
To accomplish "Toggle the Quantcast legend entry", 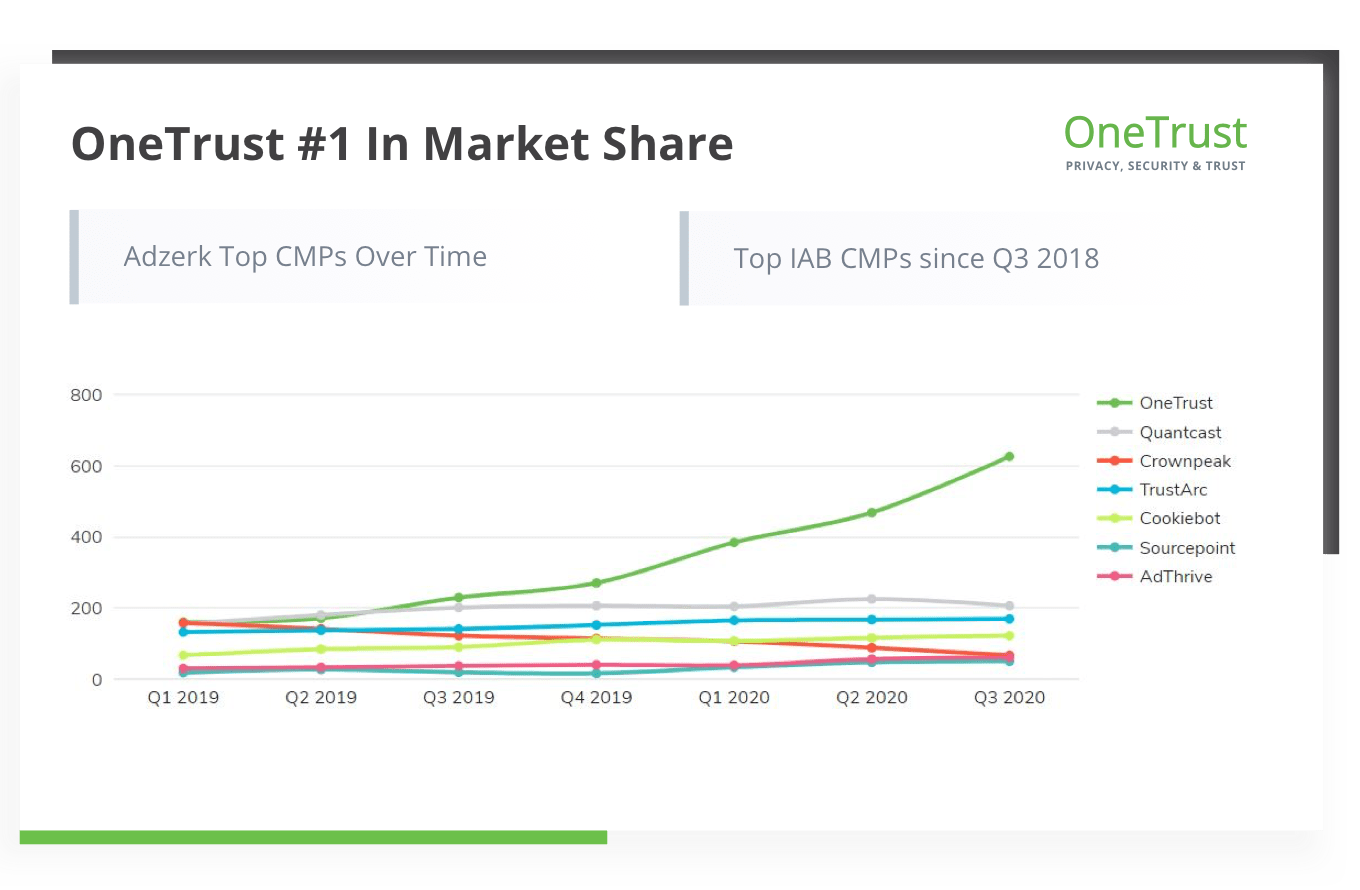I will tap(1159, 432).
